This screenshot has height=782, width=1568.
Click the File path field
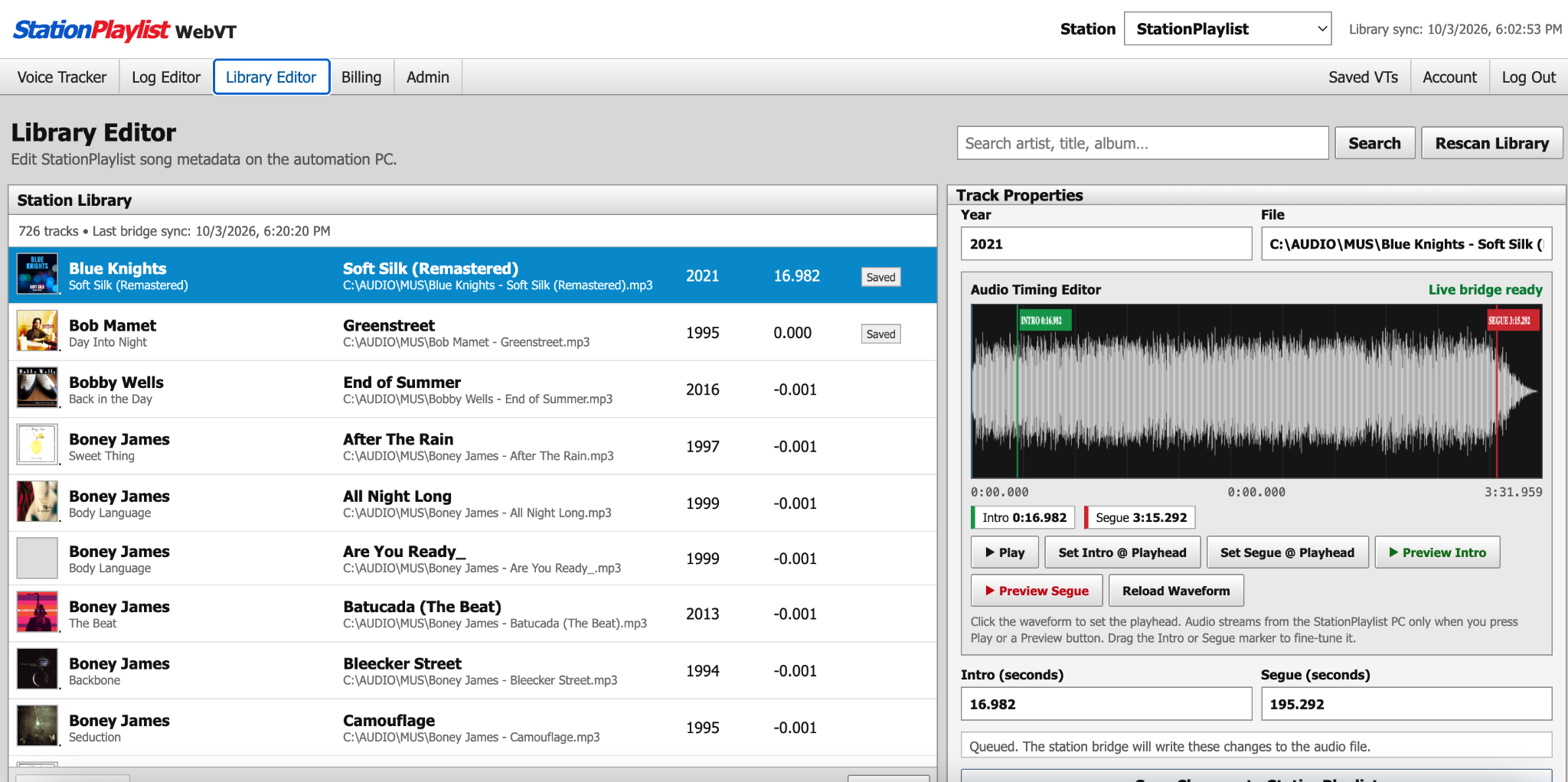coord(1406,244)
